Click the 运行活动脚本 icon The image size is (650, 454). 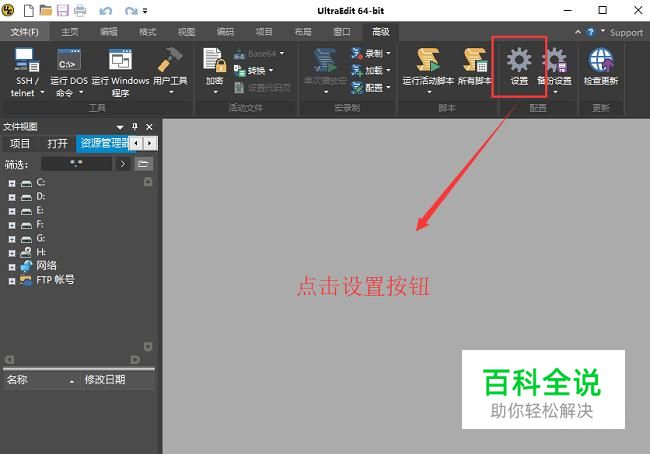point(428,60)
